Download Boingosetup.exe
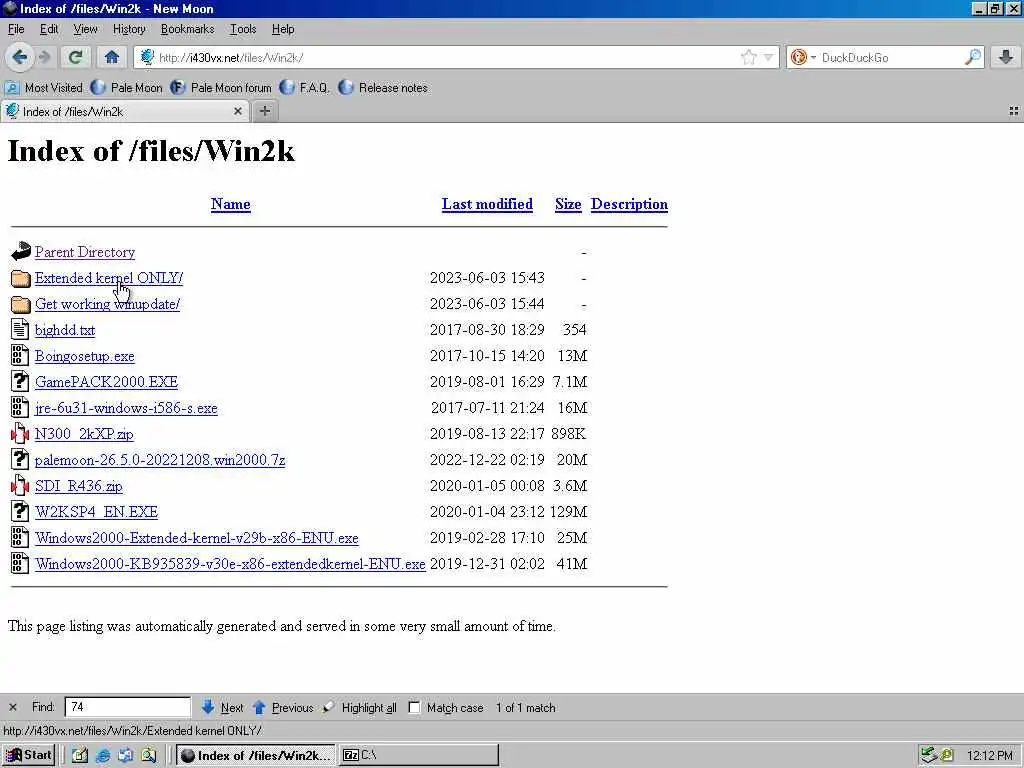1024x768 pixels. (84, 356)
